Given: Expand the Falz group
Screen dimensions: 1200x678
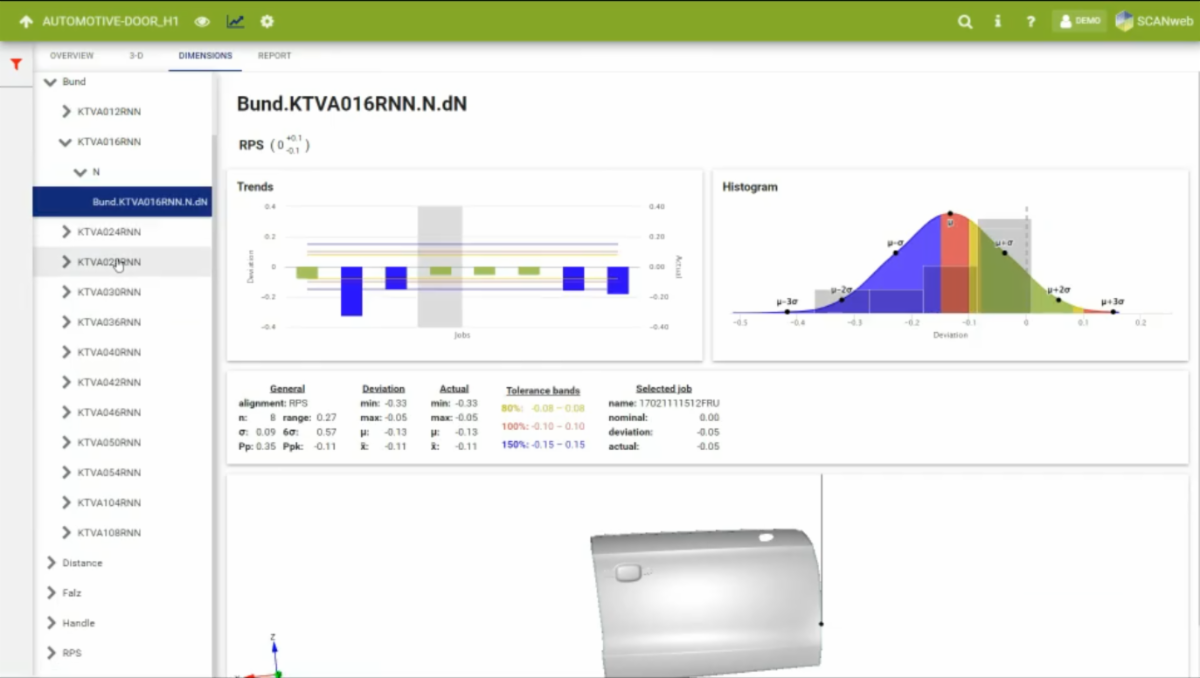Looking at the screenshot, I should [x=51, y=593].
